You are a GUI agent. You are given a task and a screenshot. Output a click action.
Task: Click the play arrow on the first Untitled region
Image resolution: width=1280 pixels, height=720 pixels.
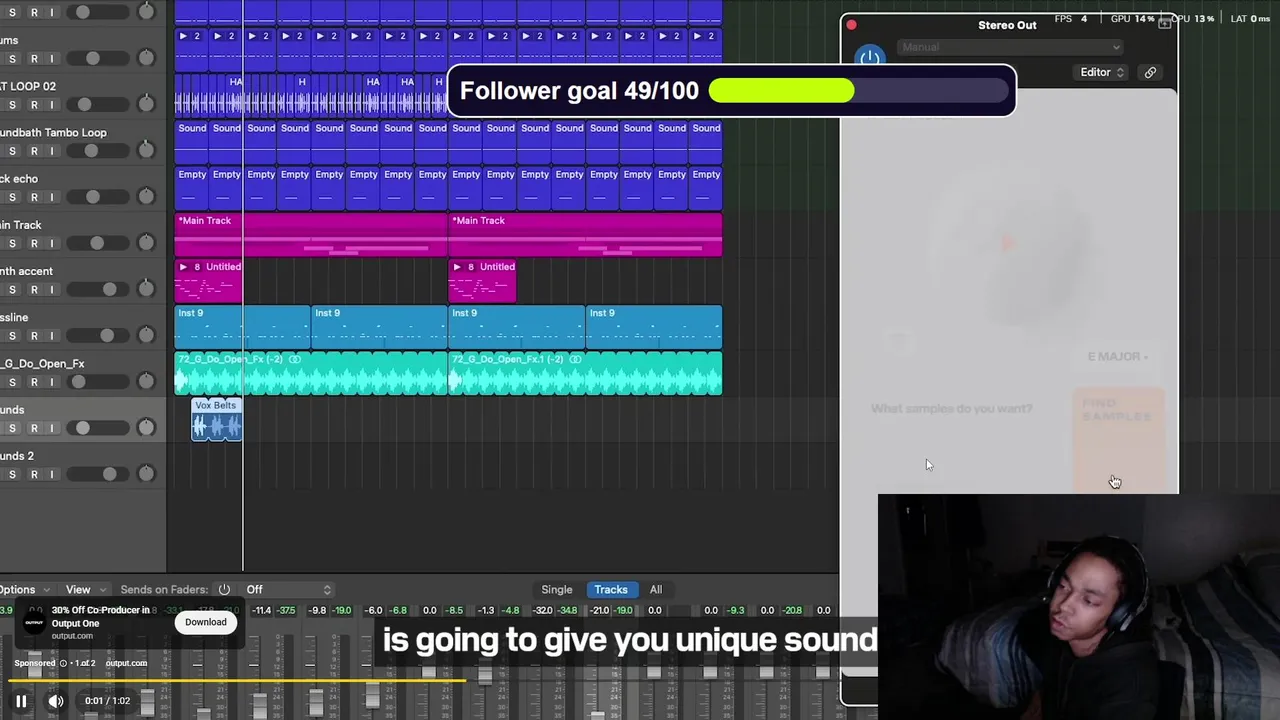(x=183, y=267)
